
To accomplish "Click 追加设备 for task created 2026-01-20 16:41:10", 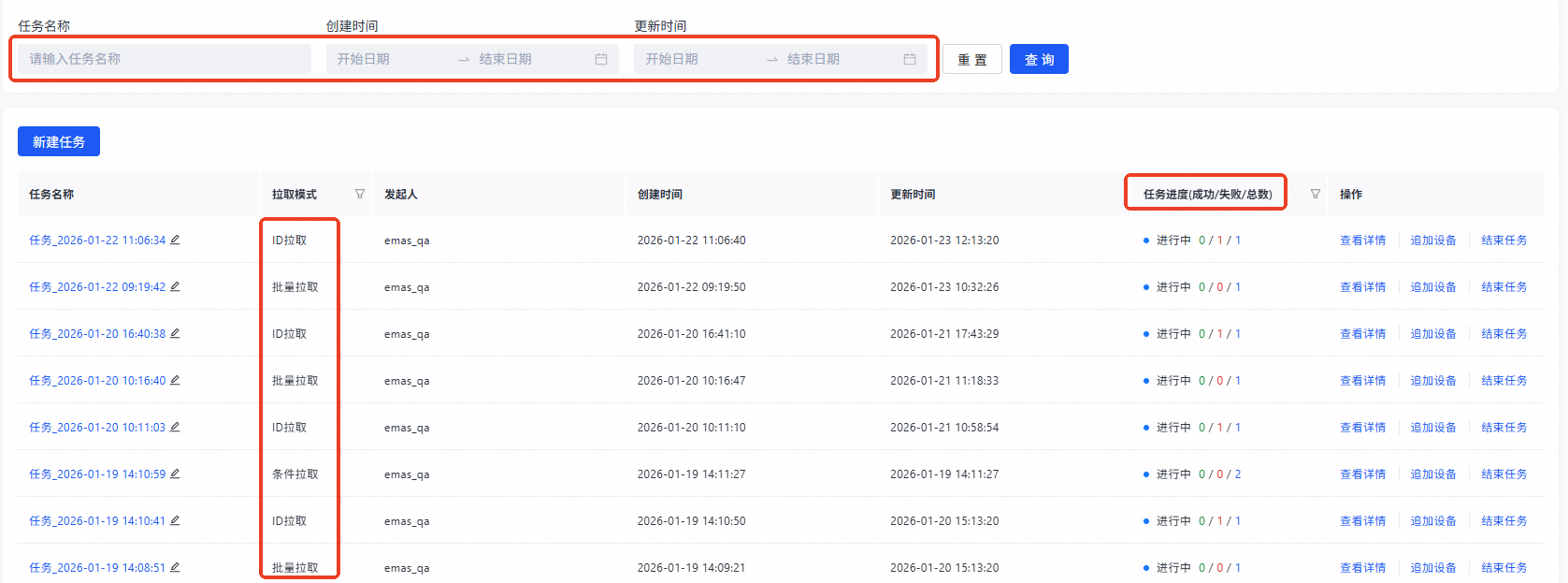I will (1433, 334).
